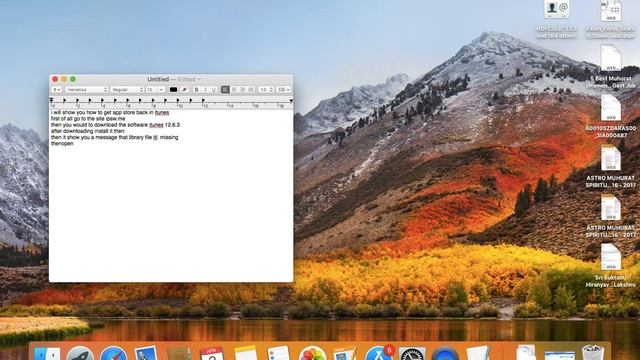Open Reminders from the Dock
Screen dimensions: 640x360
point(278,353)
